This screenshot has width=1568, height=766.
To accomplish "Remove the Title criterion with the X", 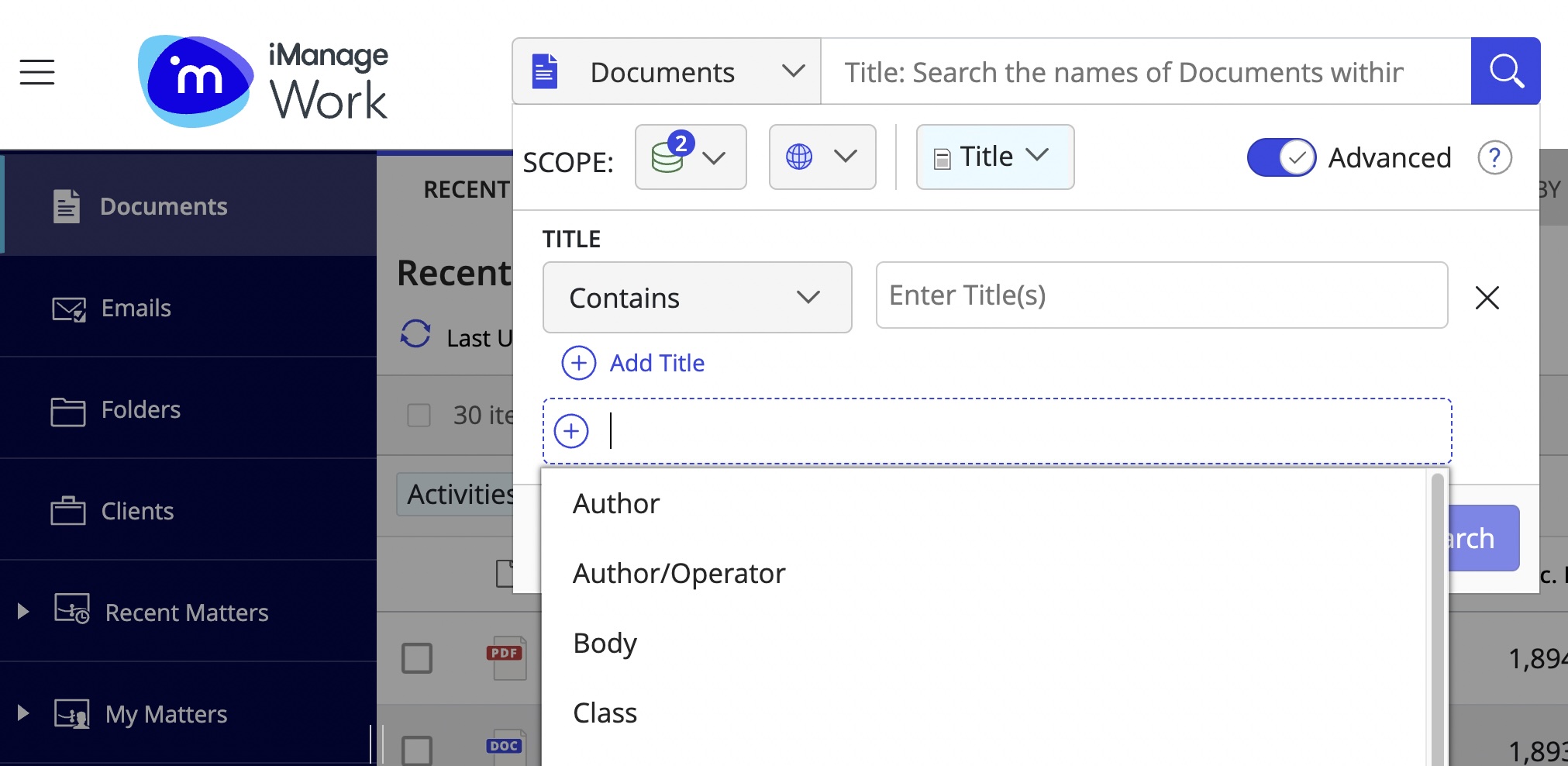I will click(1487, 297).
